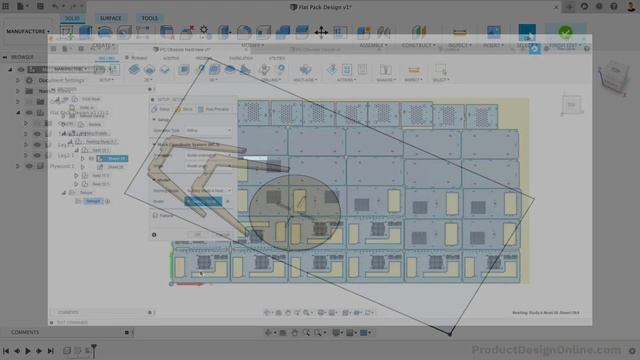This screenshot has width=640, height=360.
Task: Jump to timeline end
Action: (x=51, y=351)
